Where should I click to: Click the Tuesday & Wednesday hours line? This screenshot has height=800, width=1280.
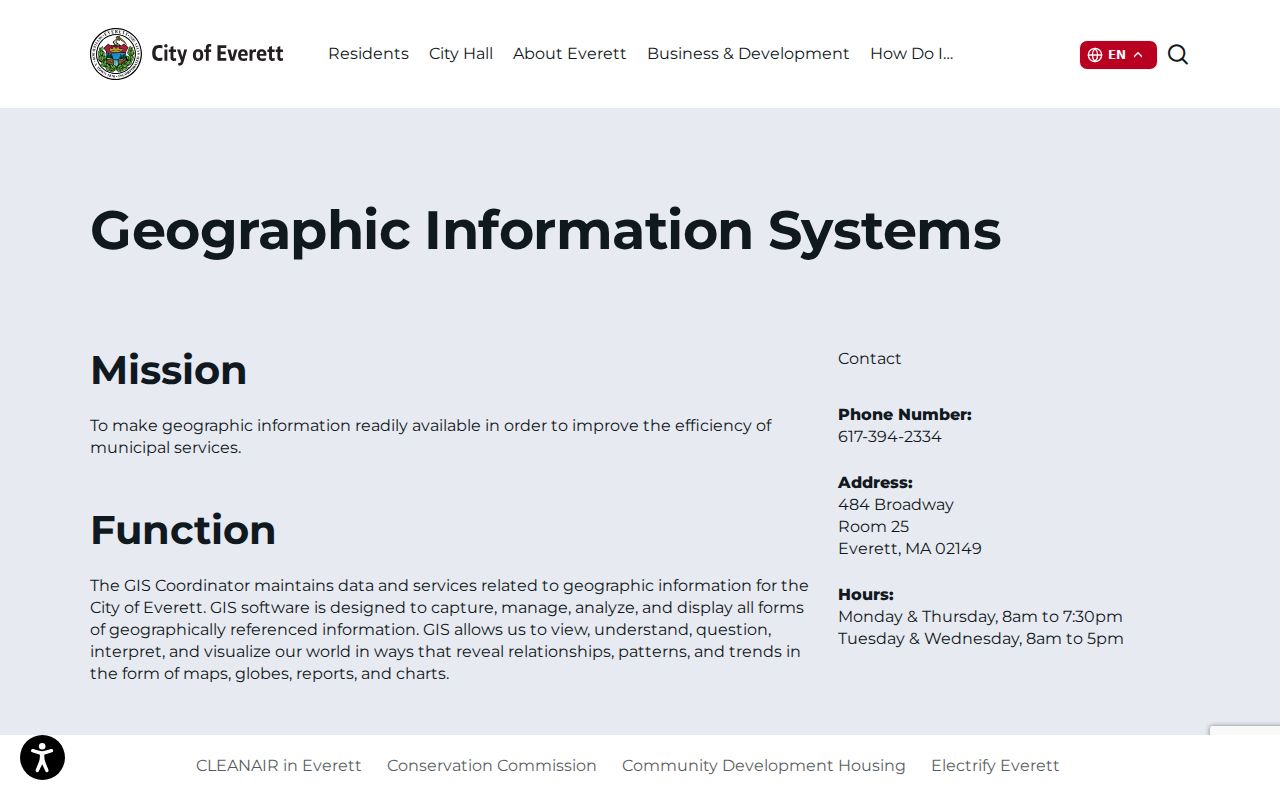pyautogui.click(x=981, y=639)
